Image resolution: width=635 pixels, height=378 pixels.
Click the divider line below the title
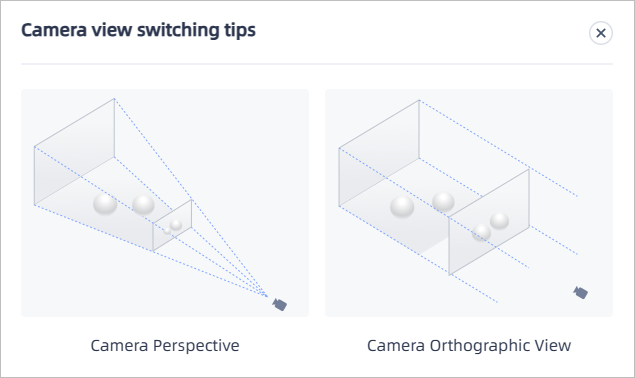[x=317, y=64]
